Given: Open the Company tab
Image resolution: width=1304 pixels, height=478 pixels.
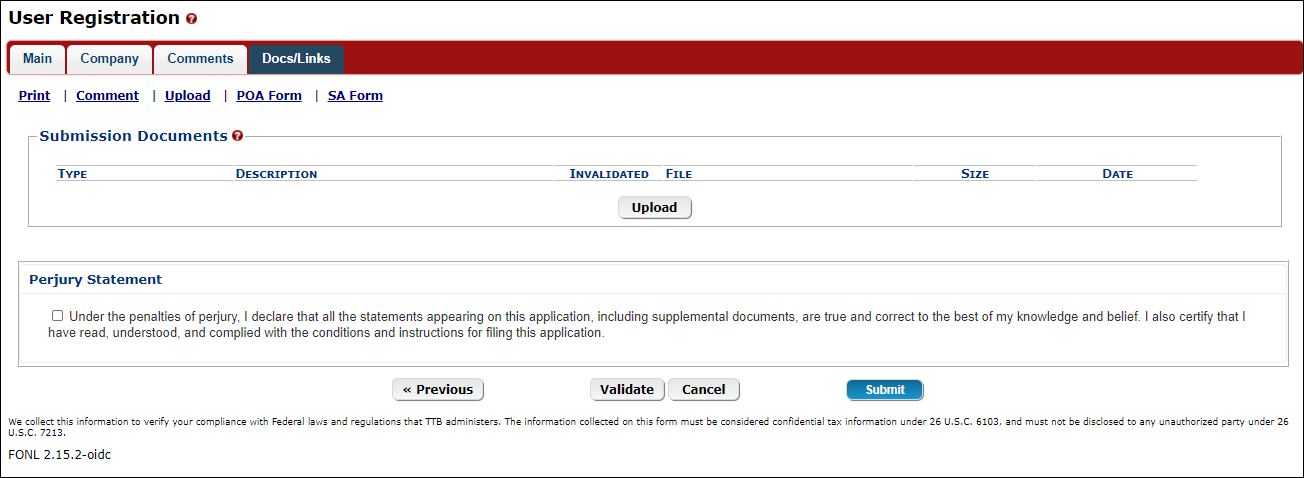Looking at the screenshot, I should pyautogui.click(x=109, y=59).
